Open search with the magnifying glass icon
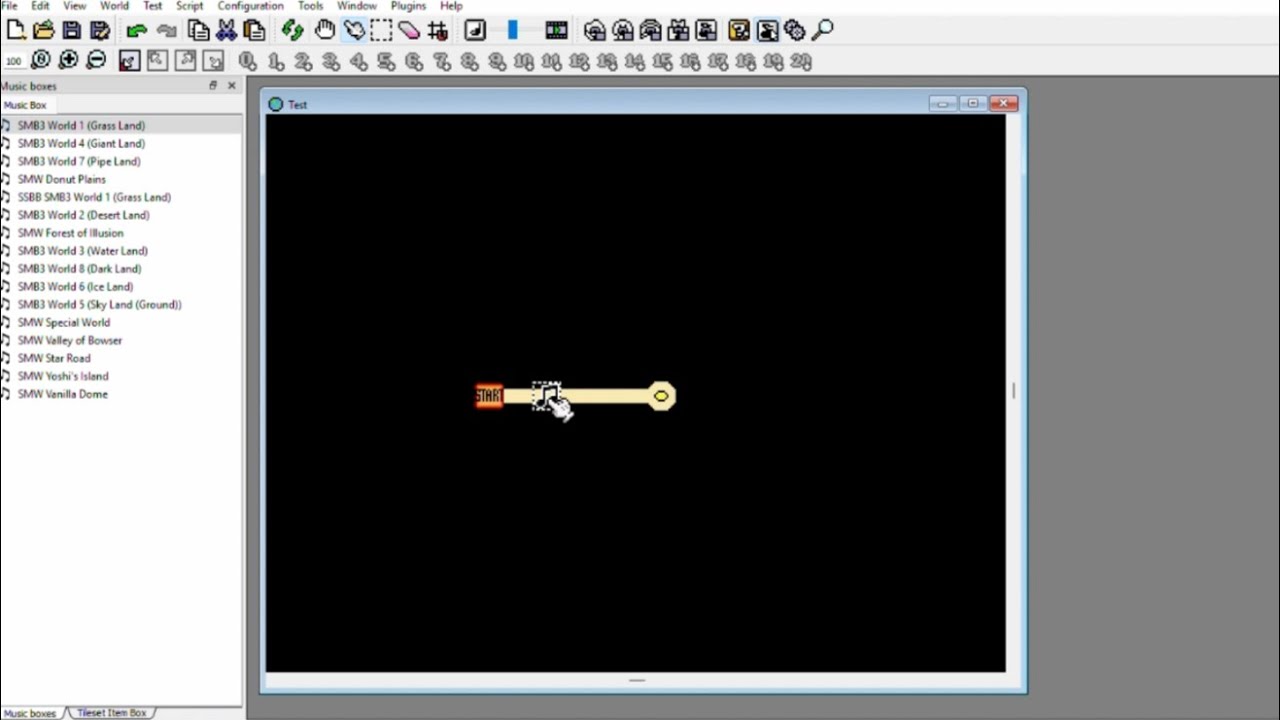The height and width of the screenshot is (720, 1280). click(823, 30)
